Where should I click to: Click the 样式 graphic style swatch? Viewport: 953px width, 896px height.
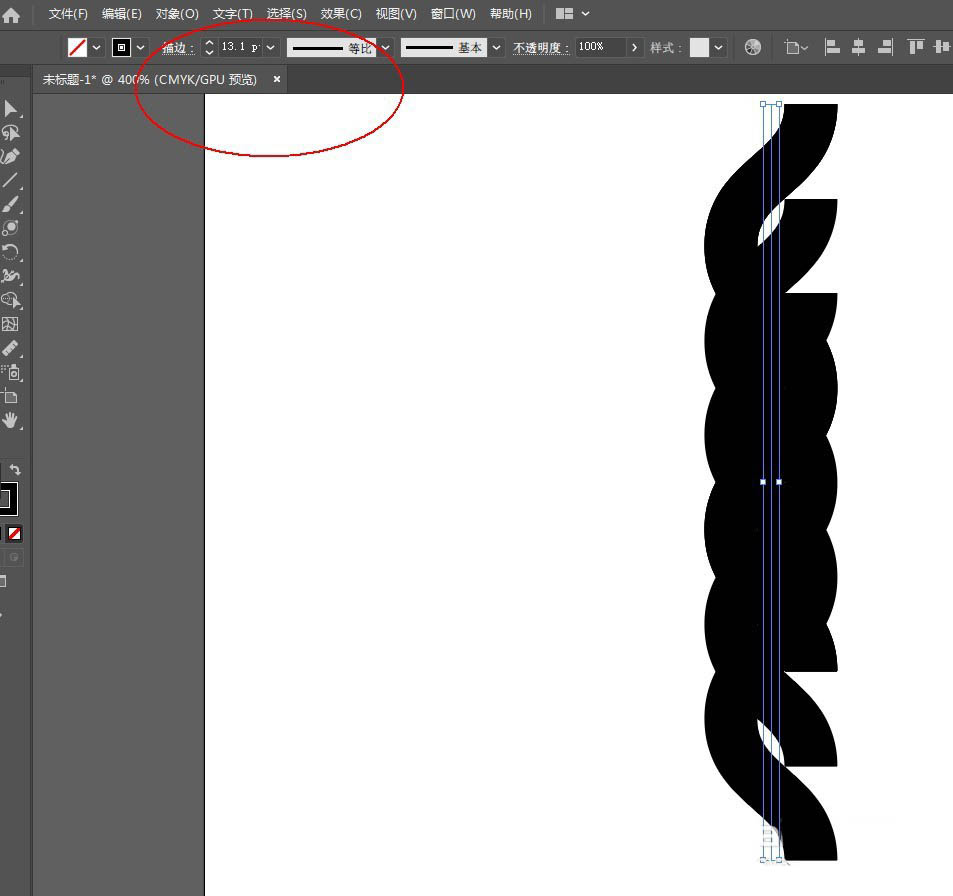pos(700,47)
